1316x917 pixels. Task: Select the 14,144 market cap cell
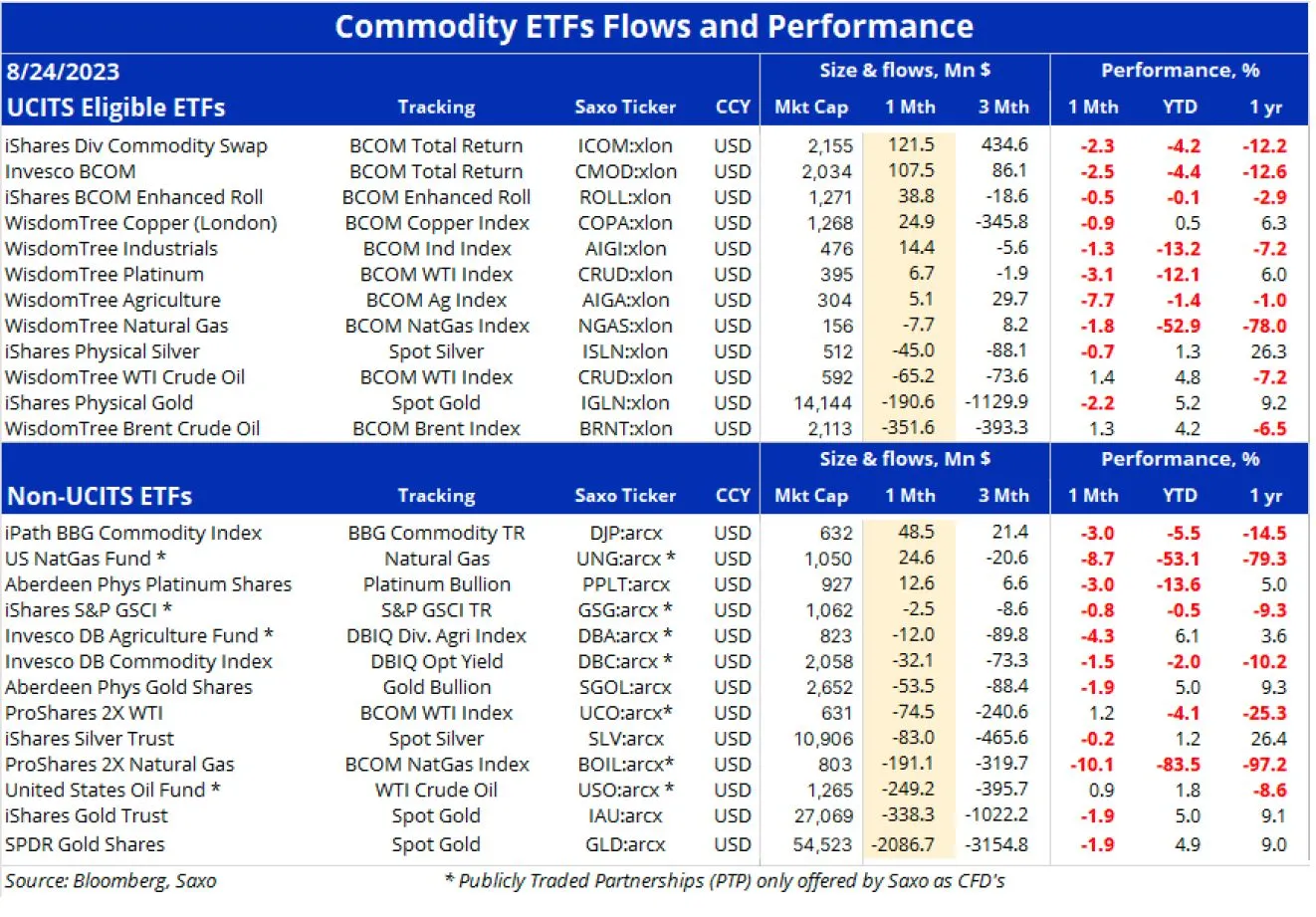[x=822, y=403]
